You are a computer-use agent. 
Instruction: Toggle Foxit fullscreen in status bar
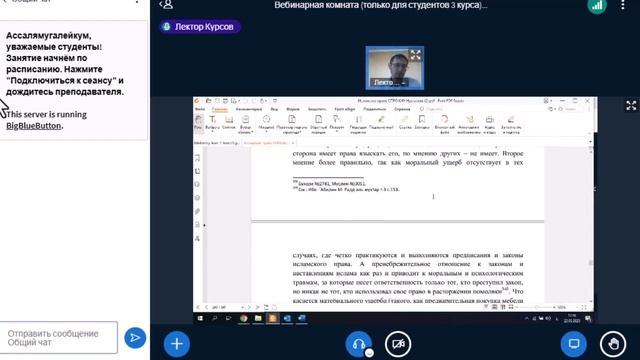coord(584,307)
